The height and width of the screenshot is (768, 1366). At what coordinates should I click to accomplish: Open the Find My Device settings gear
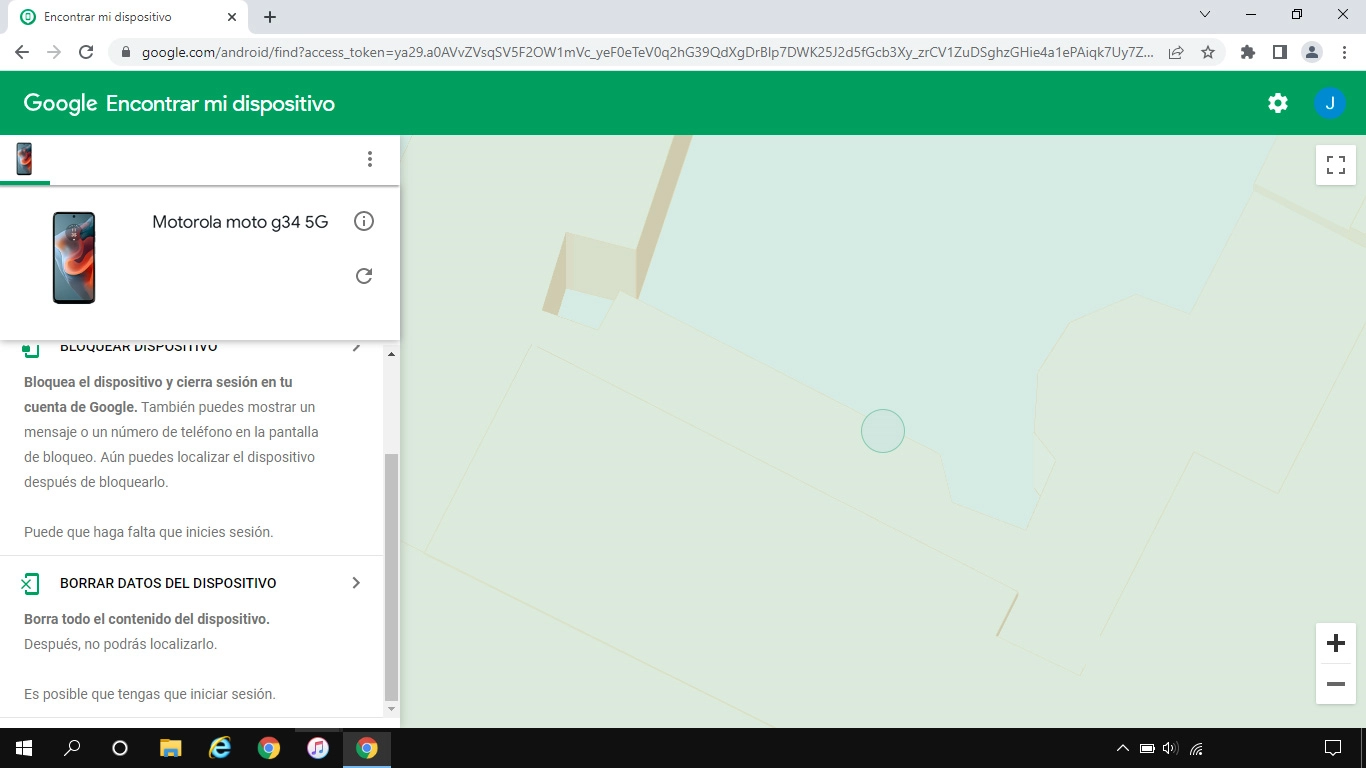click(x=1277, y=103)
